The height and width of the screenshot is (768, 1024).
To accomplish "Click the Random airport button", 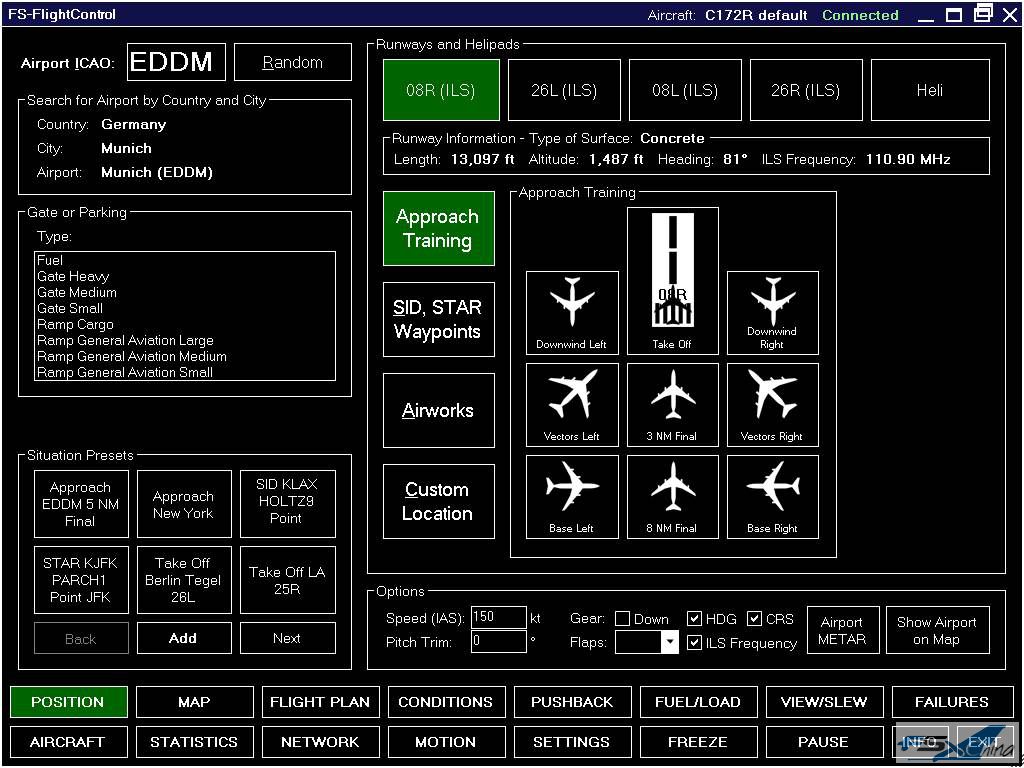I will (x=293, y=63).
